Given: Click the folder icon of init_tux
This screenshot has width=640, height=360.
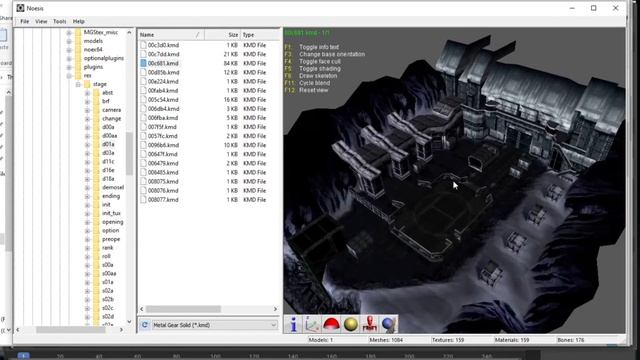Looking at the screenshot, I should click(96, 213).
